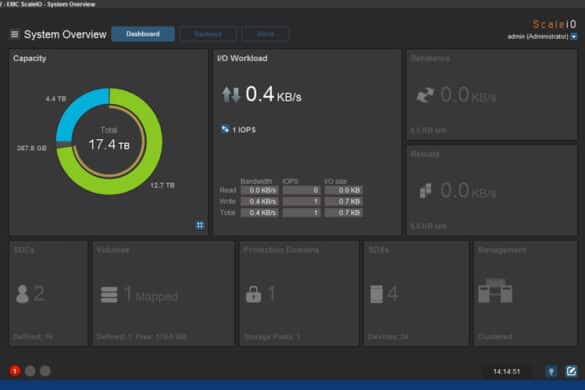Click the Protection Domains padlock icon

pos(254,294)
